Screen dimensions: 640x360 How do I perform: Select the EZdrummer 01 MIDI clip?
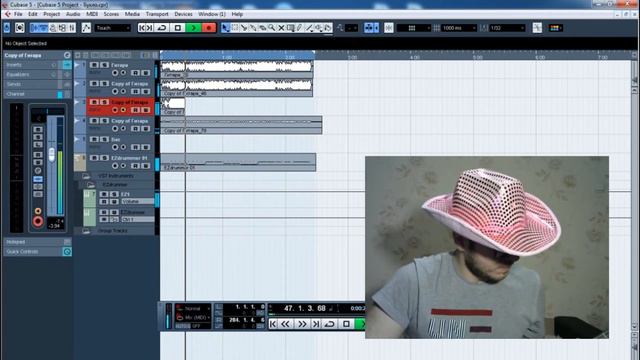[x=238, y=162]
